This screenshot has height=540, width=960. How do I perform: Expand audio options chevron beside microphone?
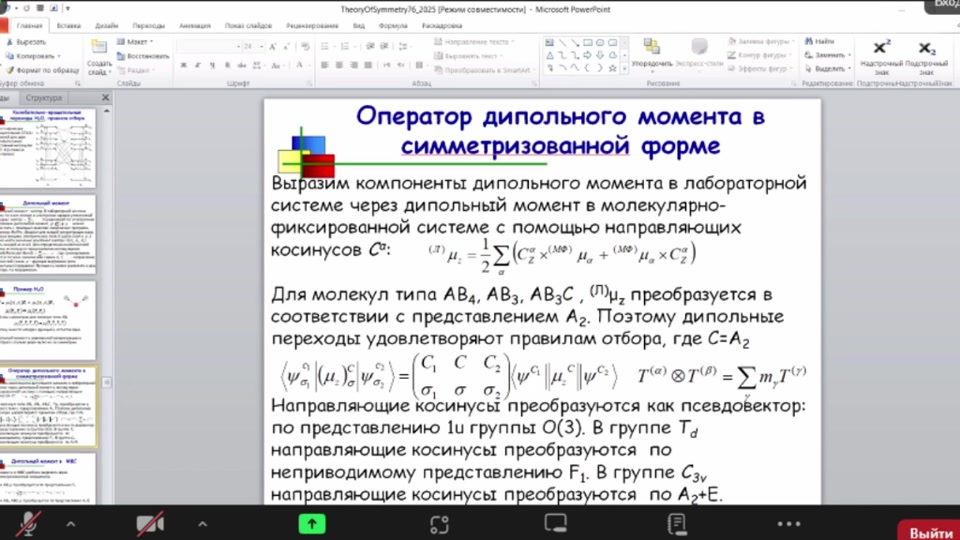click(x=70, y=523)
